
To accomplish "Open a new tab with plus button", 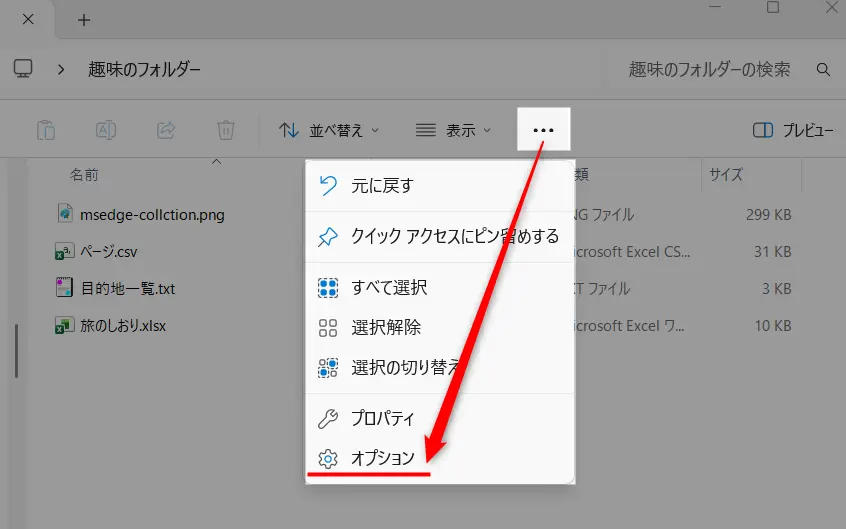I will [x=84, y=19].
